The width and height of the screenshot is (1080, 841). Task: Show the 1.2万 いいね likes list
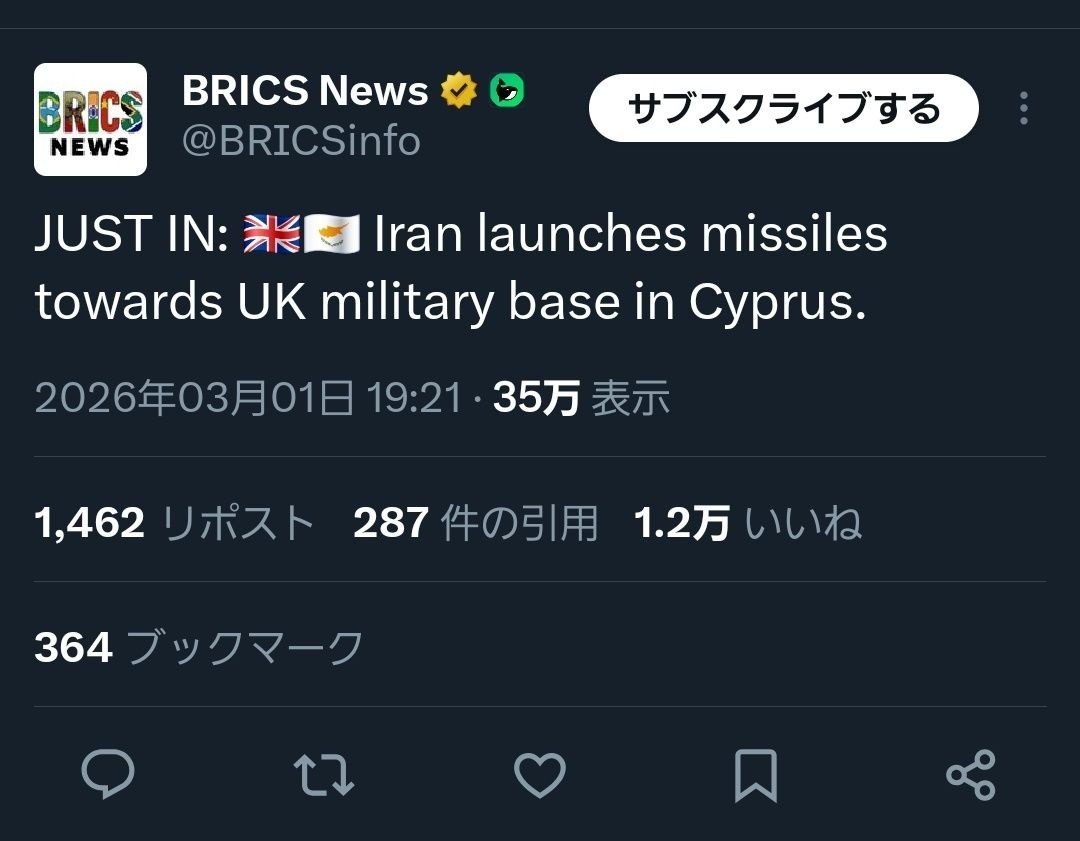748,522
